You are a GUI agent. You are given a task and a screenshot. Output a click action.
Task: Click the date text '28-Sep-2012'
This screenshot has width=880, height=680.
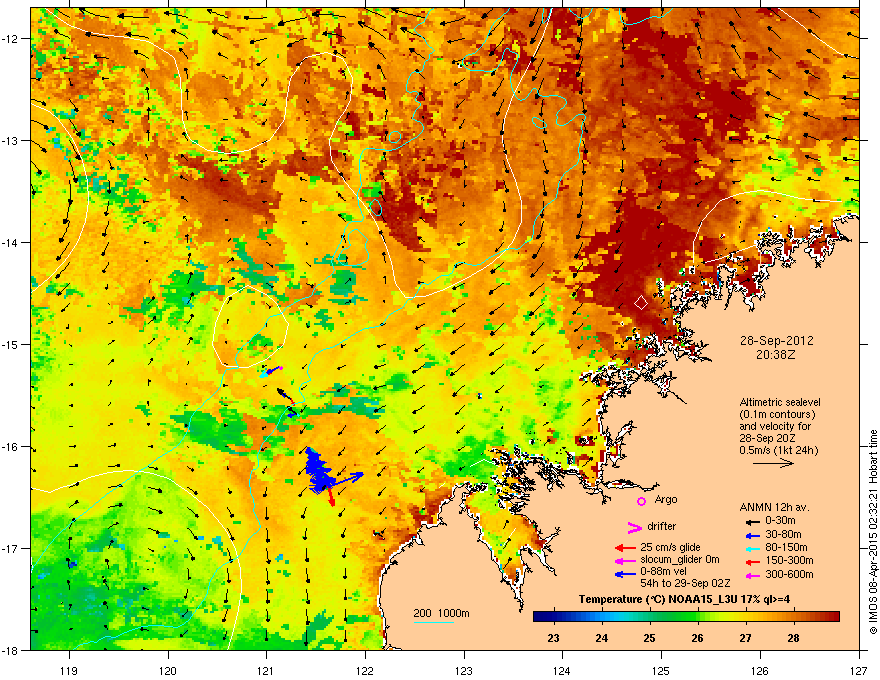pos(776,341)
